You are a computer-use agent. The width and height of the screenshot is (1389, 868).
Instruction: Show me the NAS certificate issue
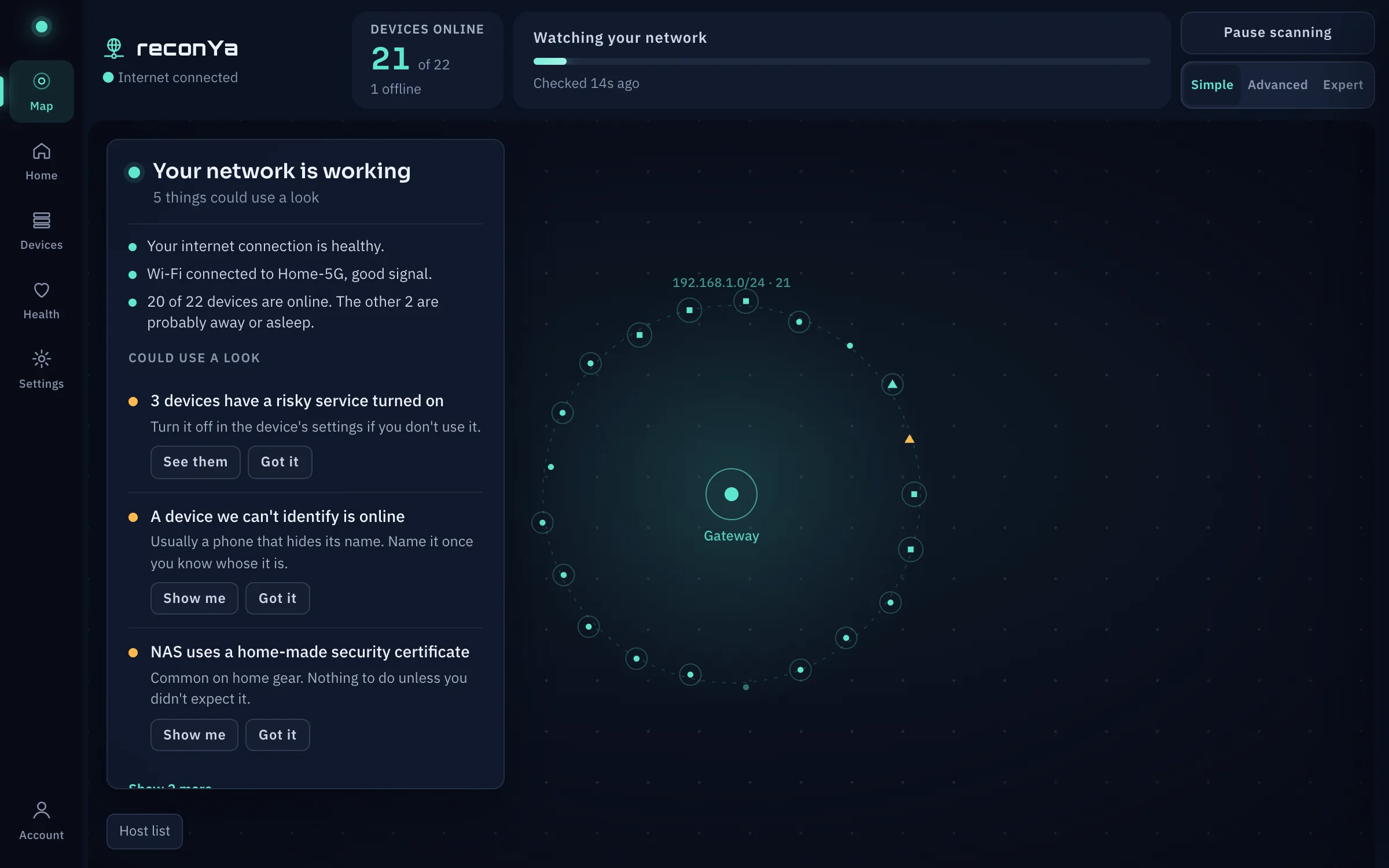click(x=194, y=735)
